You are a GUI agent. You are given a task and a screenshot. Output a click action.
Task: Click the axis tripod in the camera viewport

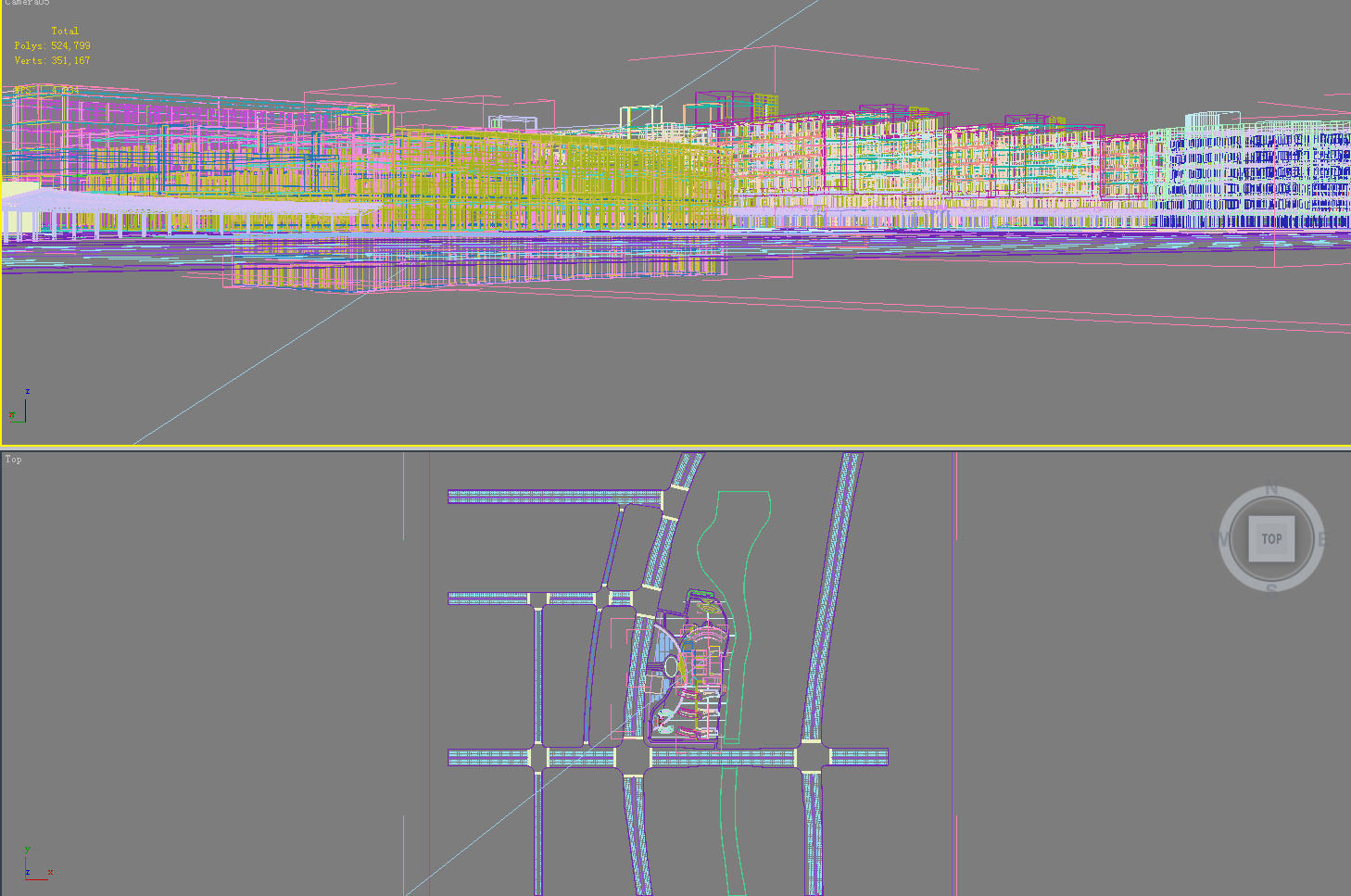(19, 406)
